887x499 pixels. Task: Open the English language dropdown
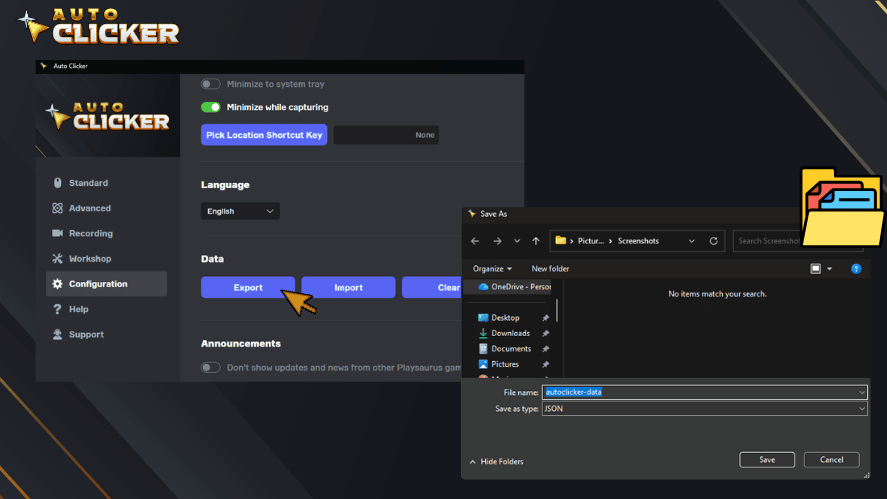coord(240,211)
